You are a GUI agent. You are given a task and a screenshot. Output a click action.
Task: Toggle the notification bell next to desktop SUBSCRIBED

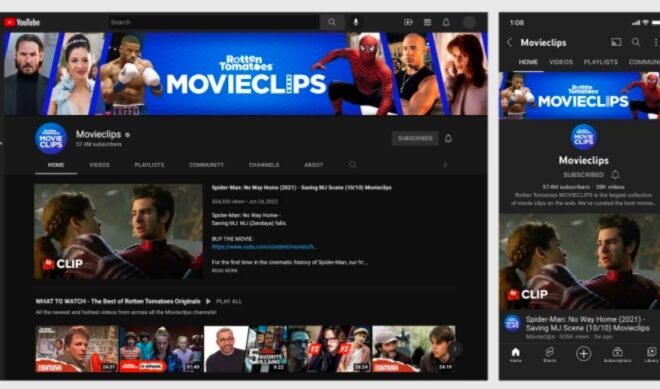pos(448,138)
